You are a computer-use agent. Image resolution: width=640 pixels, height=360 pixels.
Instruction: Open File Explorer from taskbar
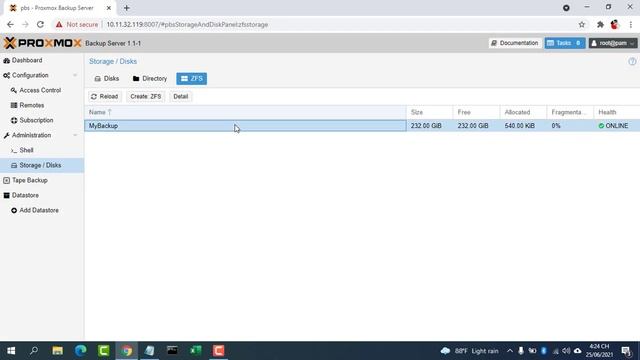point(57,351)
